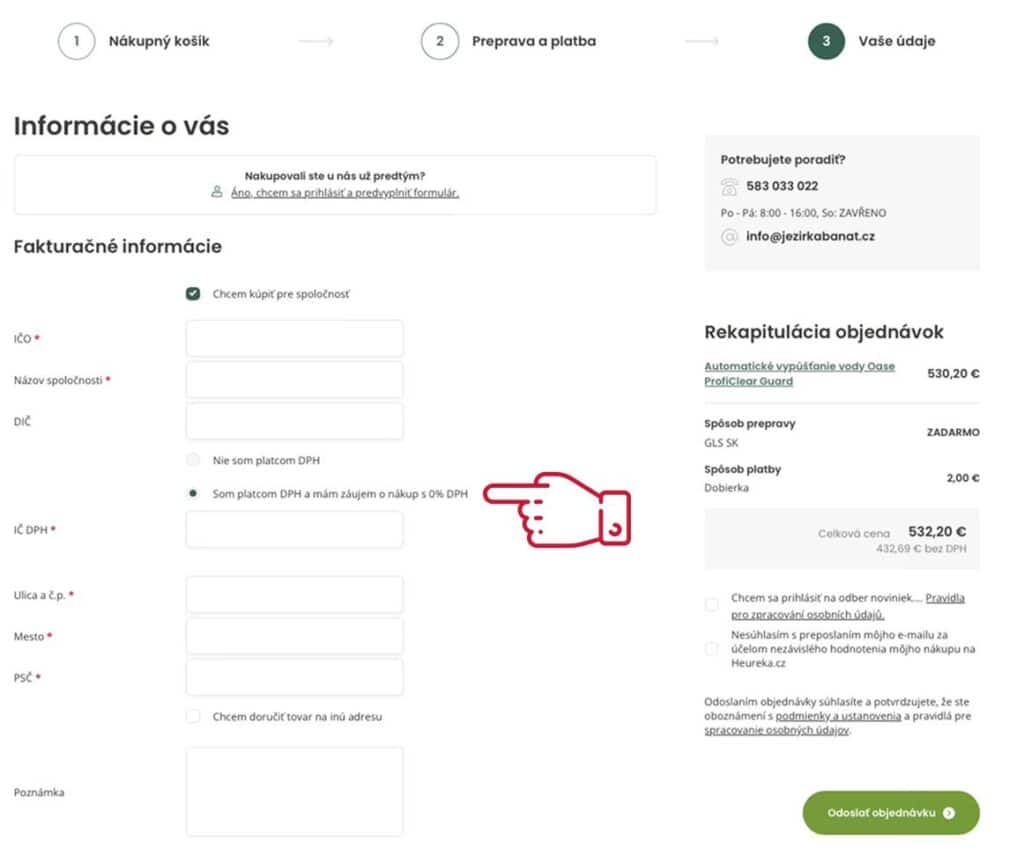Click the user icon next to the login link
The image size is (1024, 864).
[217, 193]
